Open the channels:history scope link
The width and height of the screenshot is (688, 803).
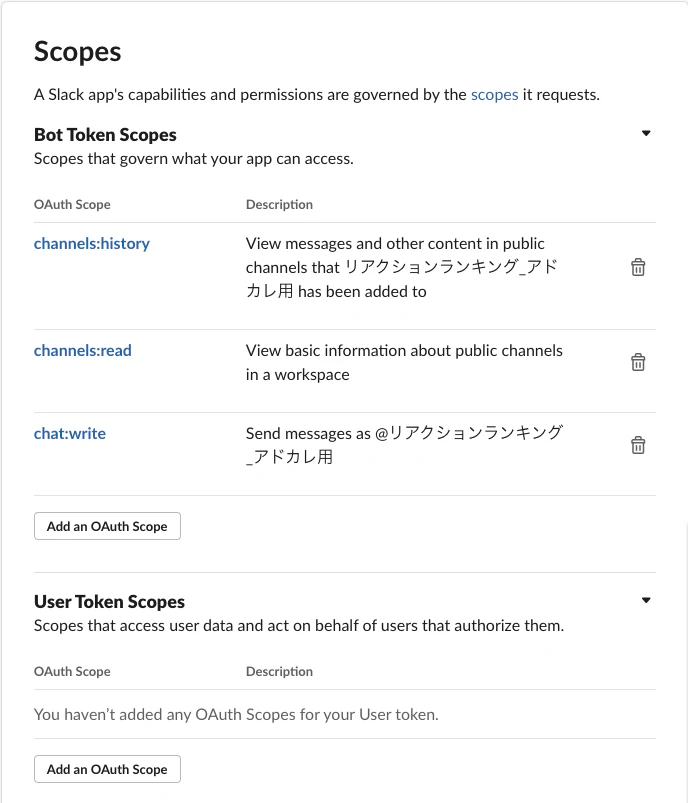(92, 243)
